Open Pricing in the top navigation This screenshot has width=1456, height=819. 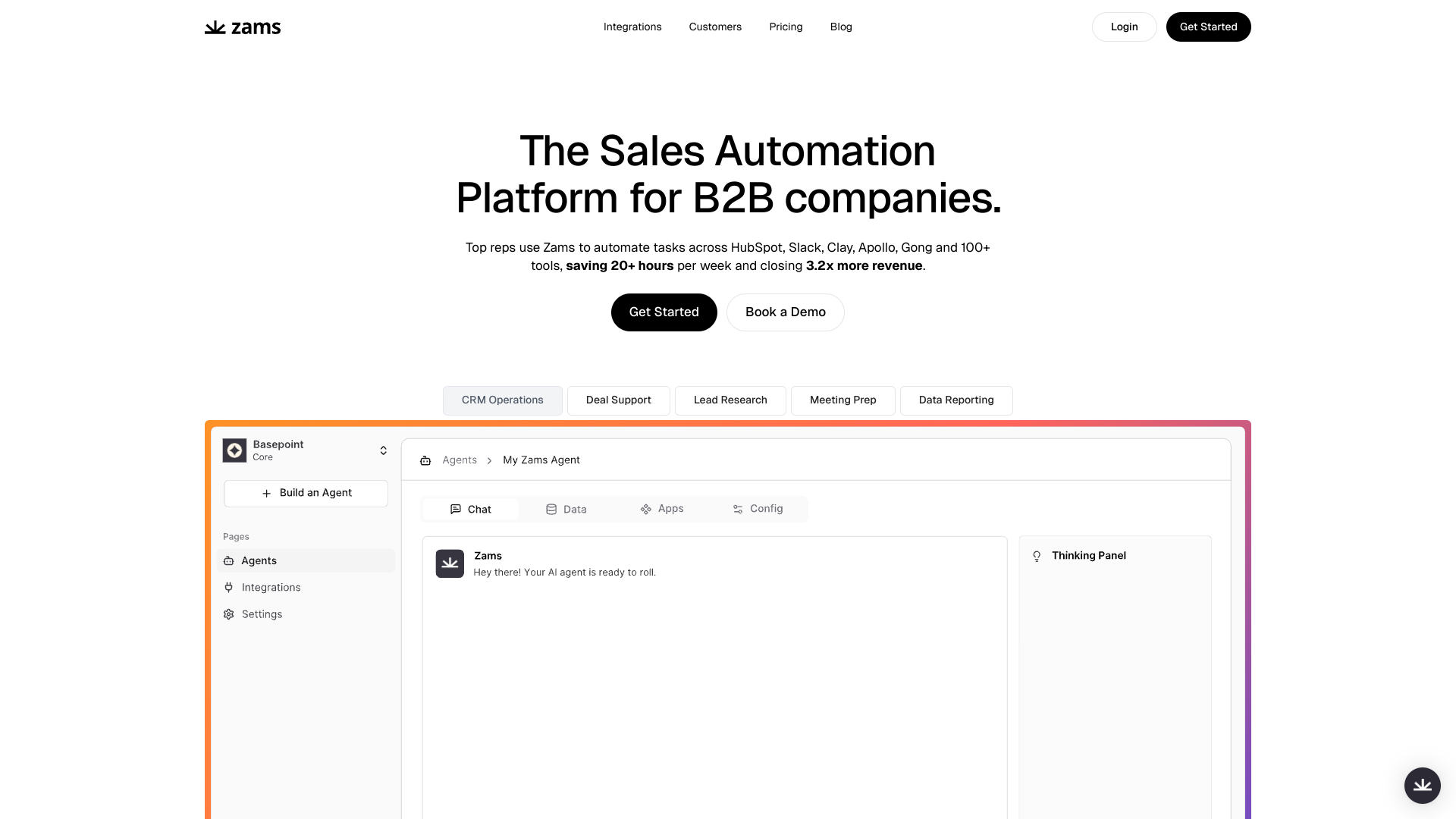click(786, 27)
